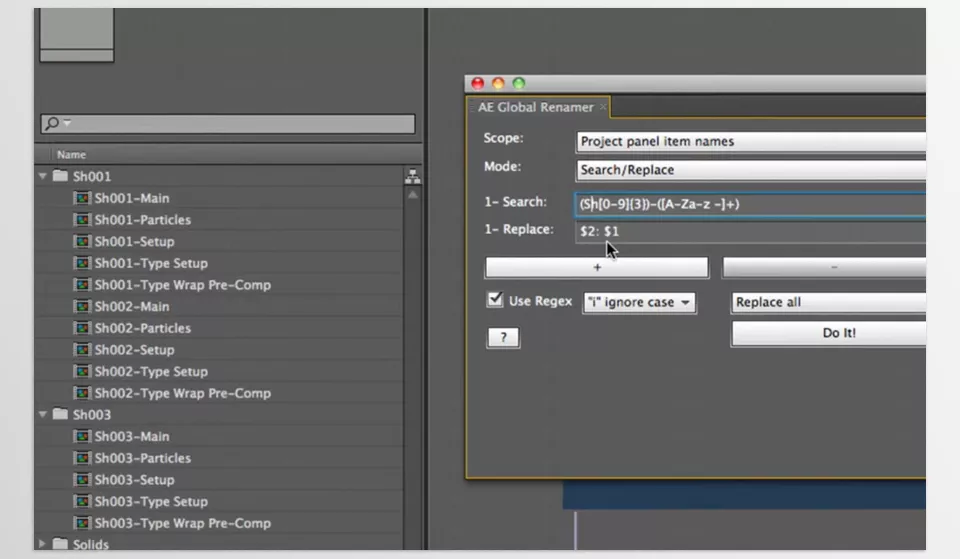Open the project flowchart view icon

[413, 176]
